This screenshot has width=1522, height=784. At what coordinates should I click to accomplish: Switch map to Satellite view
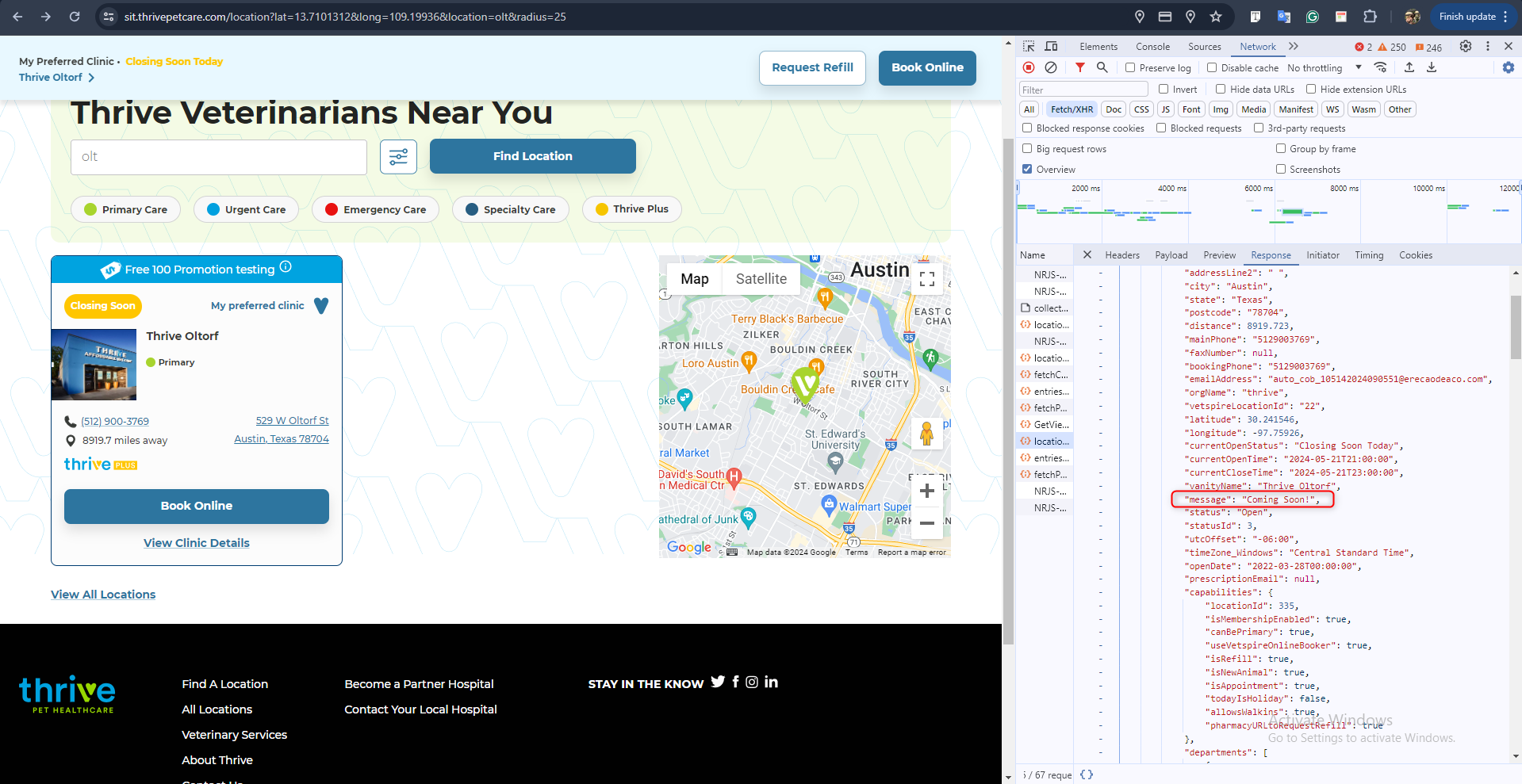pos(761,279)
